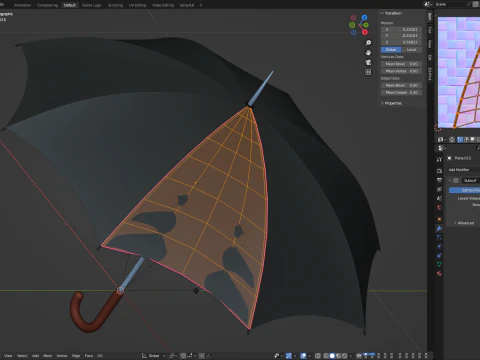Select Local transform space option

tap(411, 50)
